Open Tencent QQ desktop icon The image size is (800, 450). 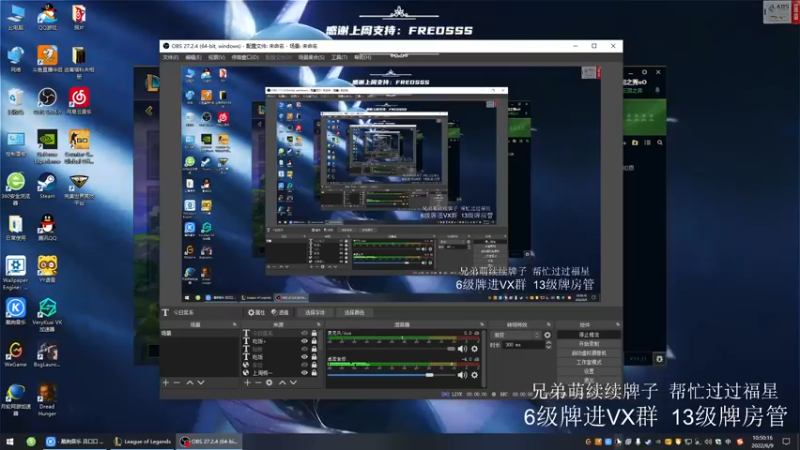tap(47, 228)
